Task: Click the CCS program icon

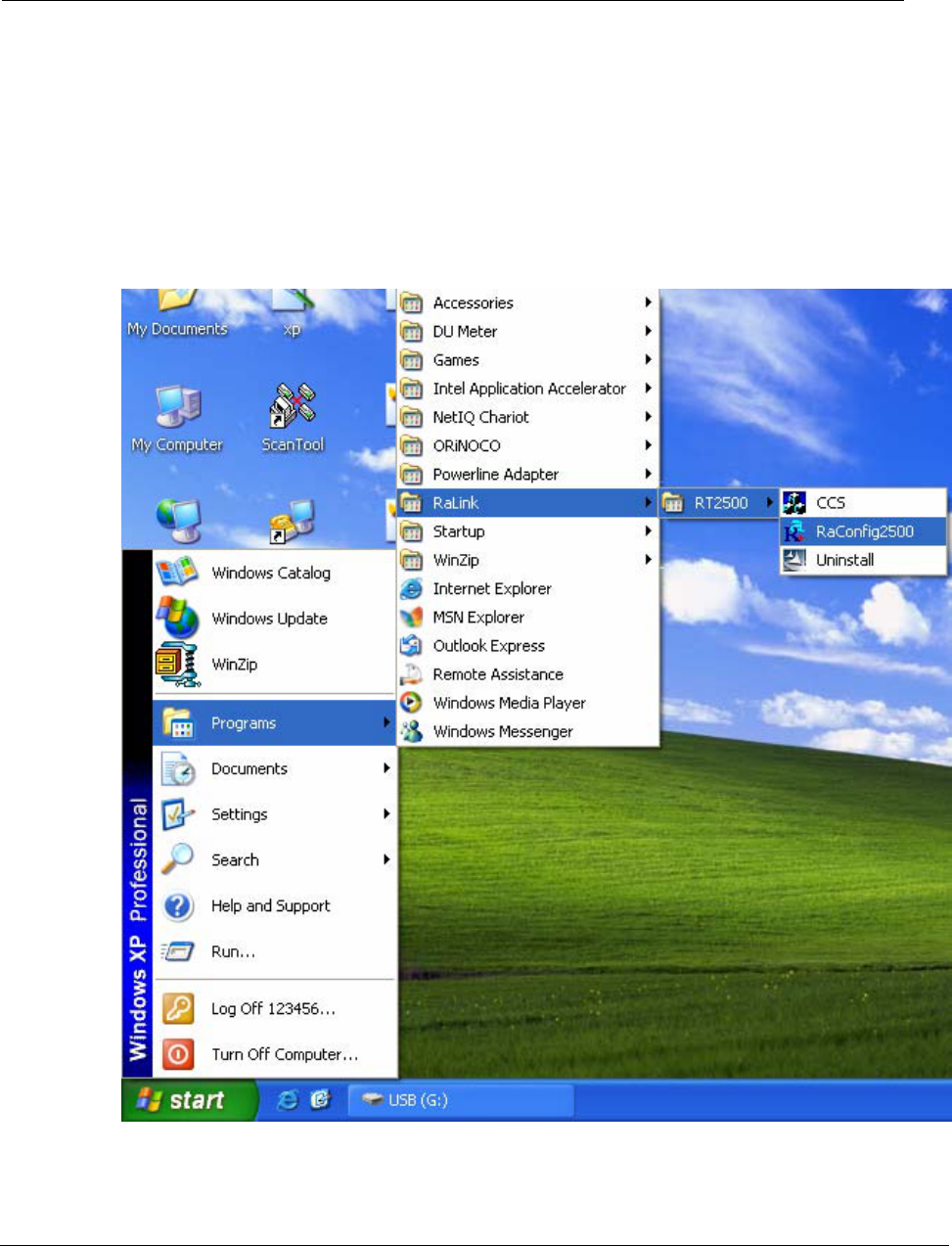Action: point(794,502)
